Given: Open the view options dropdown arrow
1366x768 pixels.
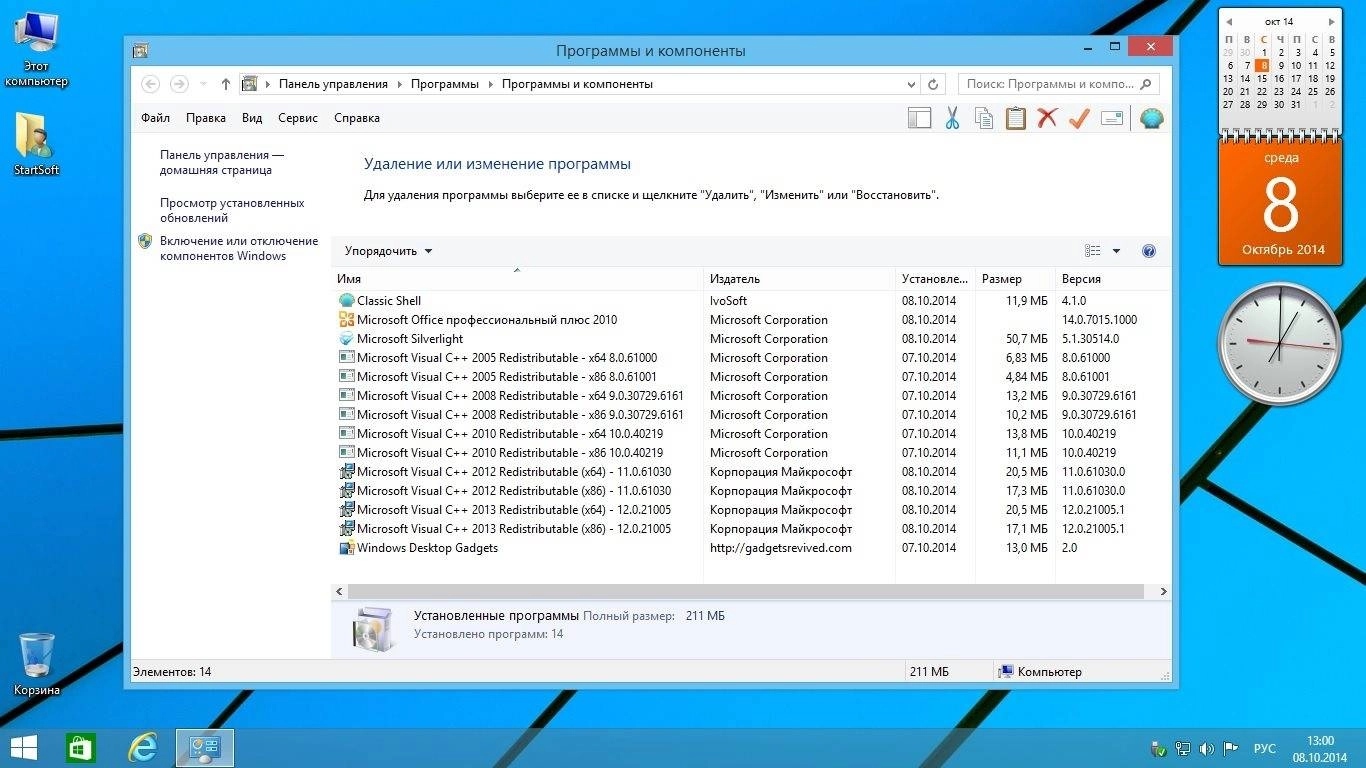Looking at the screenshot, I should (x=1116, y=251).
